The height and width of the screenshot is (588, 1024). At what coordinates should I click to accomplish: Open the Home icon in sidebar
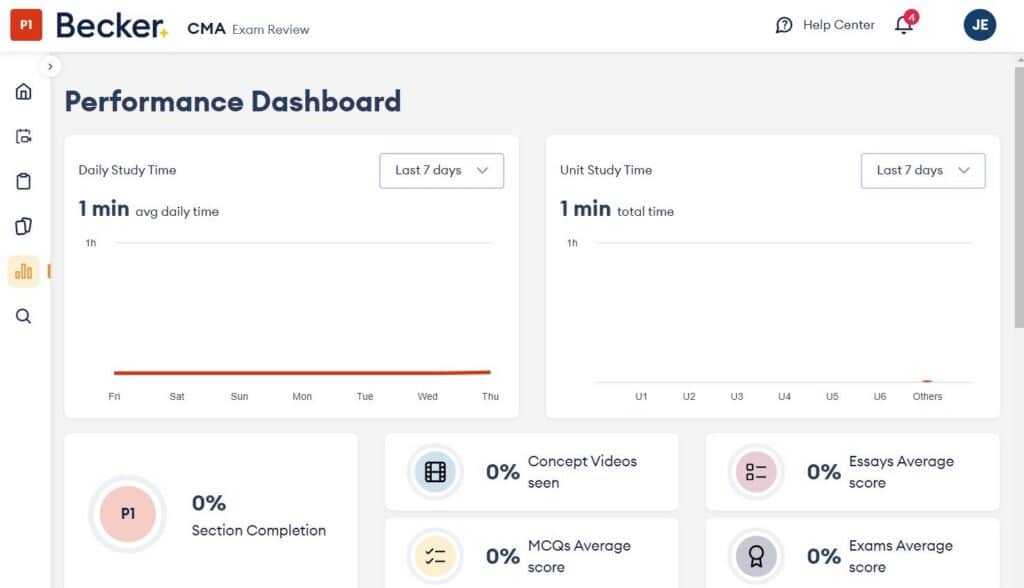pyautogui.click(x=23, y=91)
